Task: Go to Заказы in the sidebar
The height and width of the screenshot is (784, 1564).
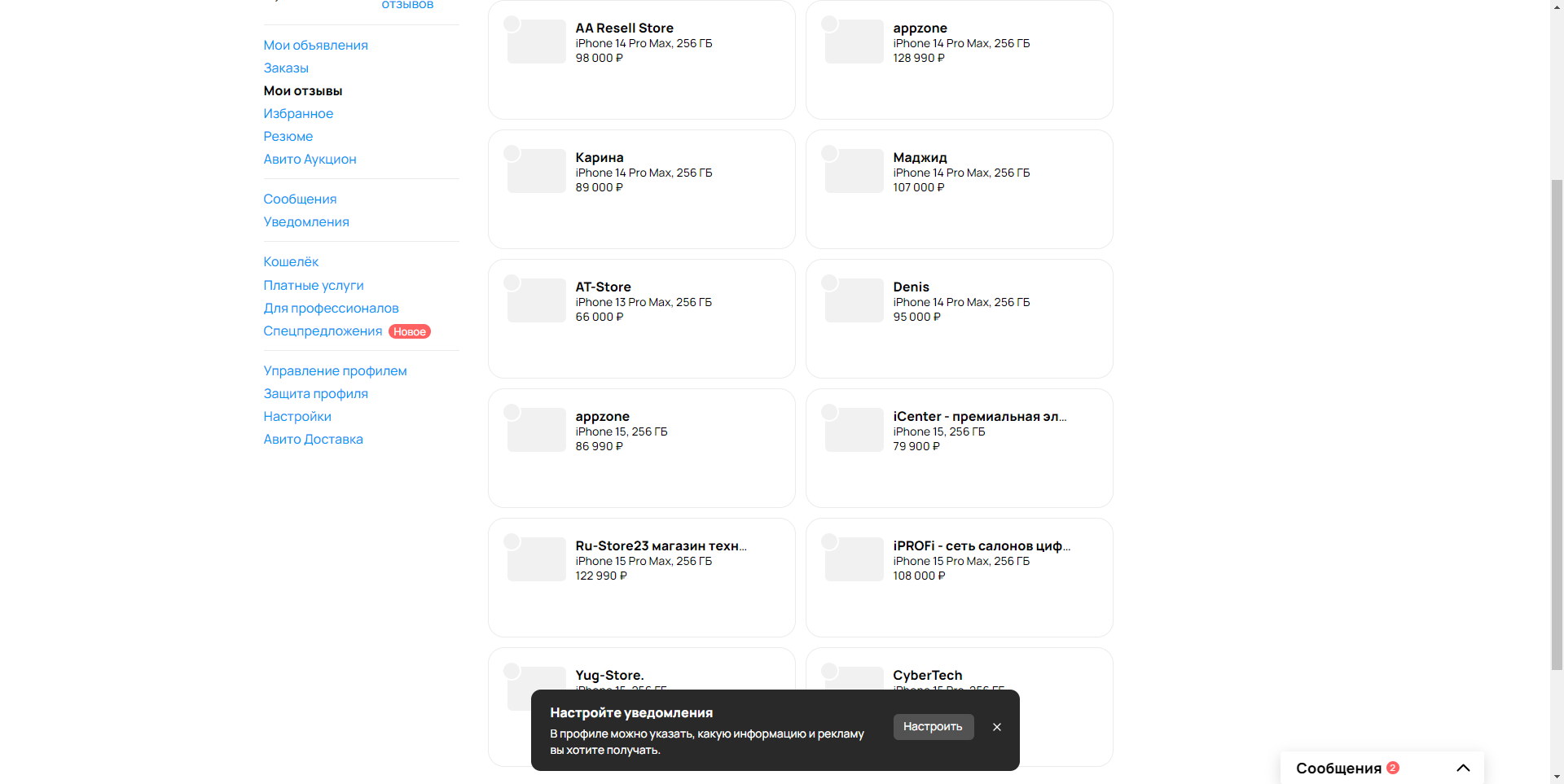Action: pyautogui.click(x=286, y=68)
